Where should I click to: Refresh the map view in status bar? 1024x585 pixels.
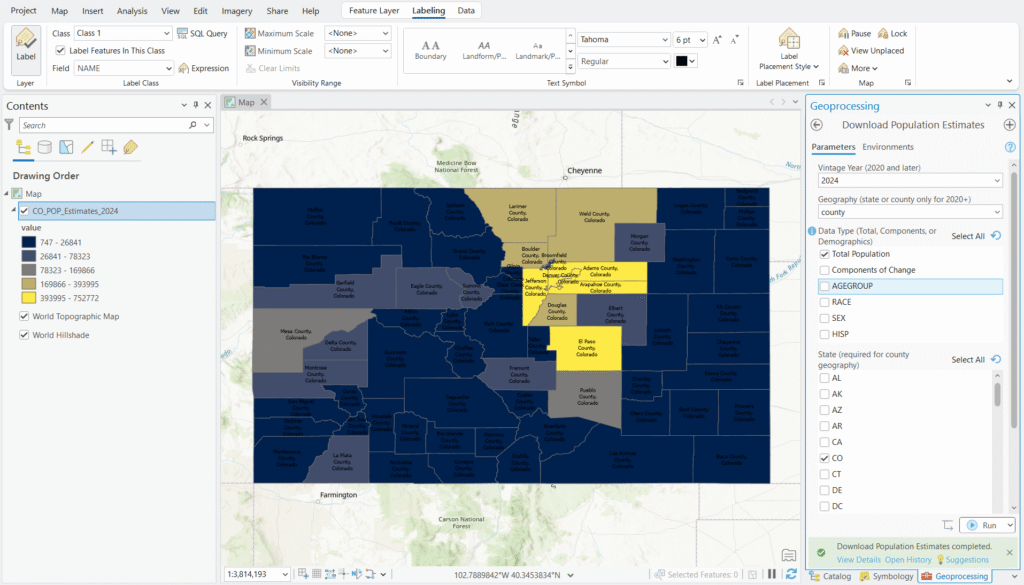[791, 574]
